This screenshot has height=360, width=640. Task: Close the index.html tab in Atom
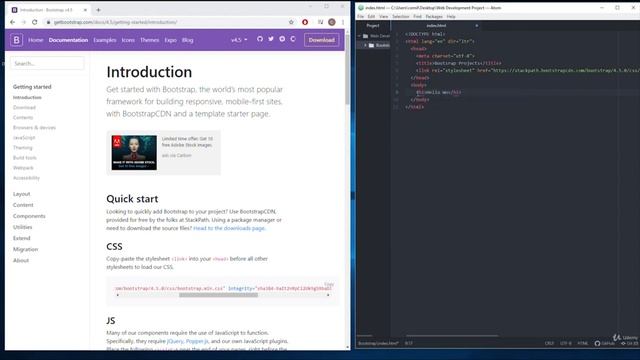click(x=476, y=26)
